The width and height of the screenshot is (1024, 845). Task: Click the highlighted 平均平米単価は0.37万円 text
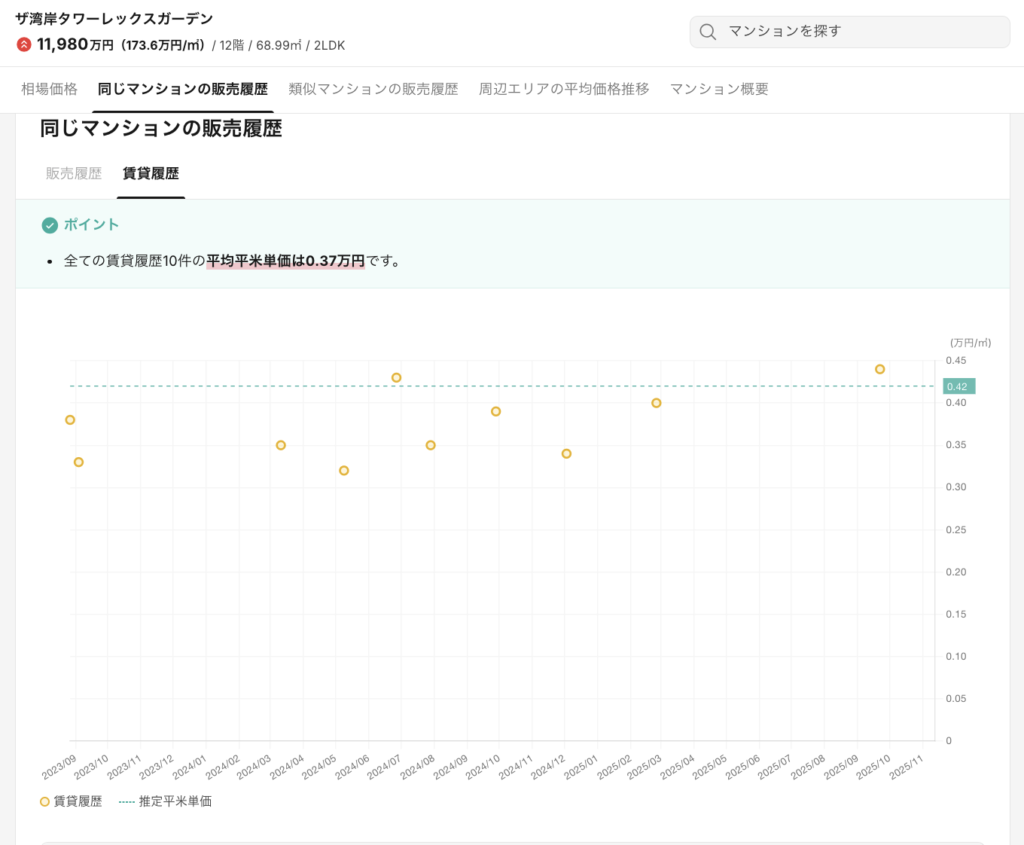285,261
